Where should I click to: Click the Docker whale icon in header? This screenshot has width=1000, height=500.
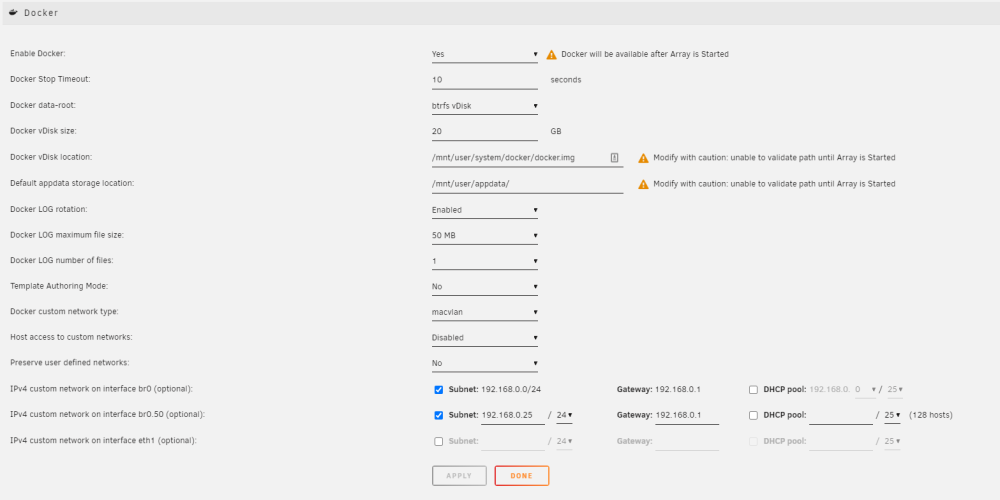click(x=13, y=13)
